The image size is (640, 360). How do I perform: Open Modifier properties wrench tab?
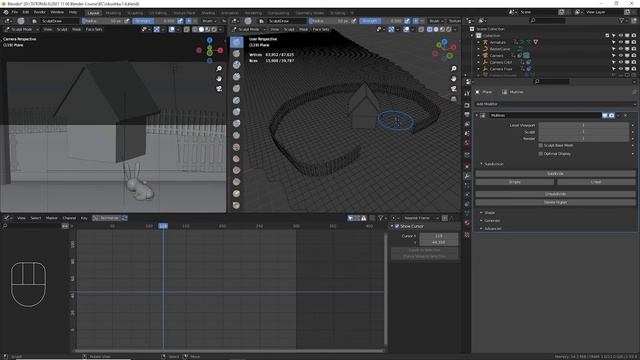467,176
